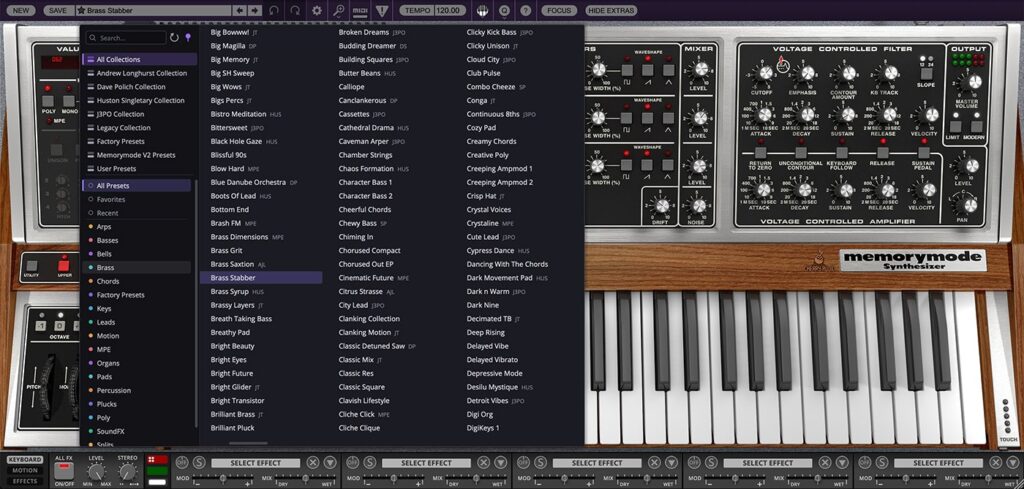Open first SELECT EFFECT selector
The image size is (1024, 489).
click(255, 463)
